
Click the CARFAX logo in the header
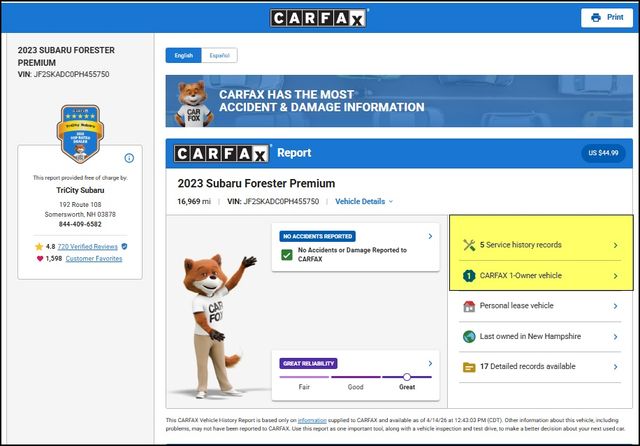pos(319,18)
